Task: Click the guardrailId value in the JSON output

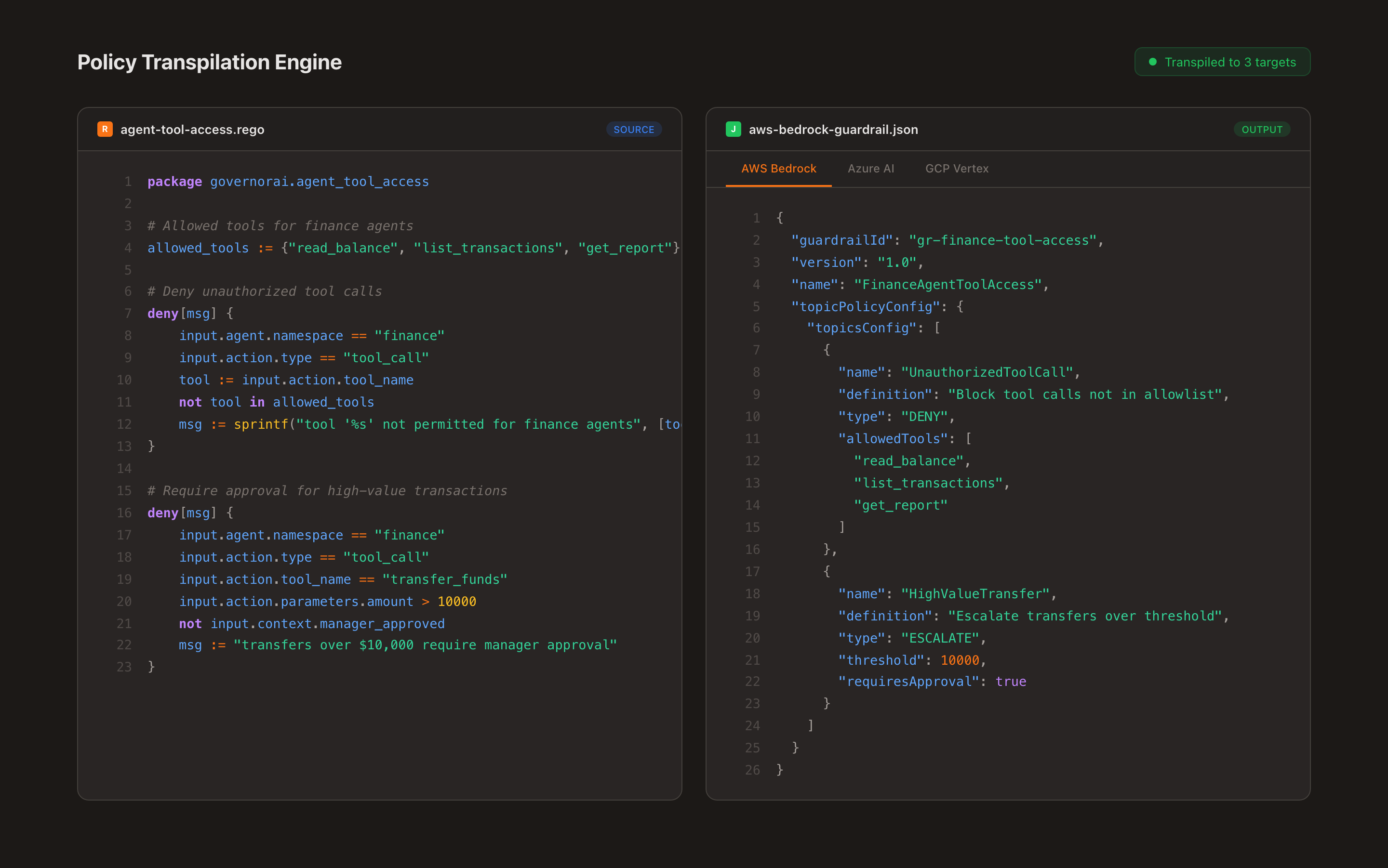Action: [x=1005, y=240]
